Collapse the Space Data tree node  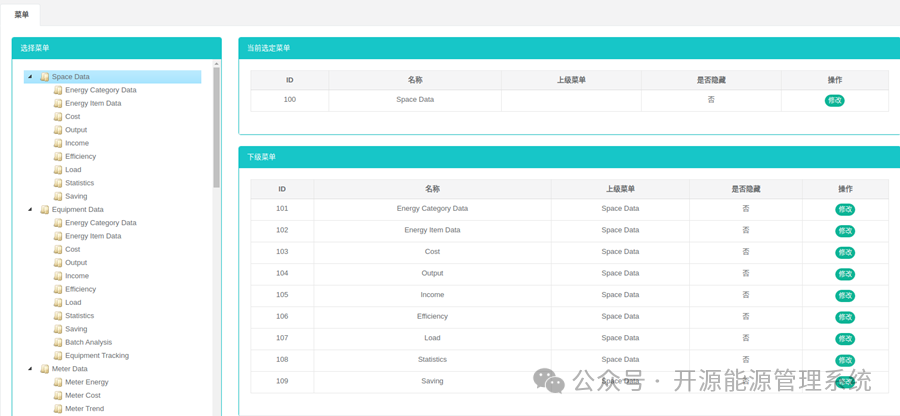pos(30,77)
